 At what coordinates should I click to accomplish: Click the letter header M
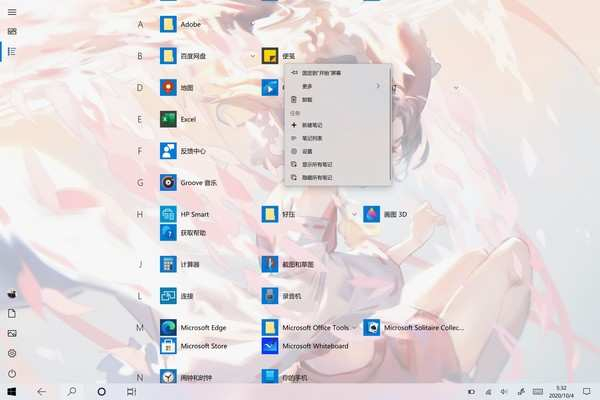[140, 328]
